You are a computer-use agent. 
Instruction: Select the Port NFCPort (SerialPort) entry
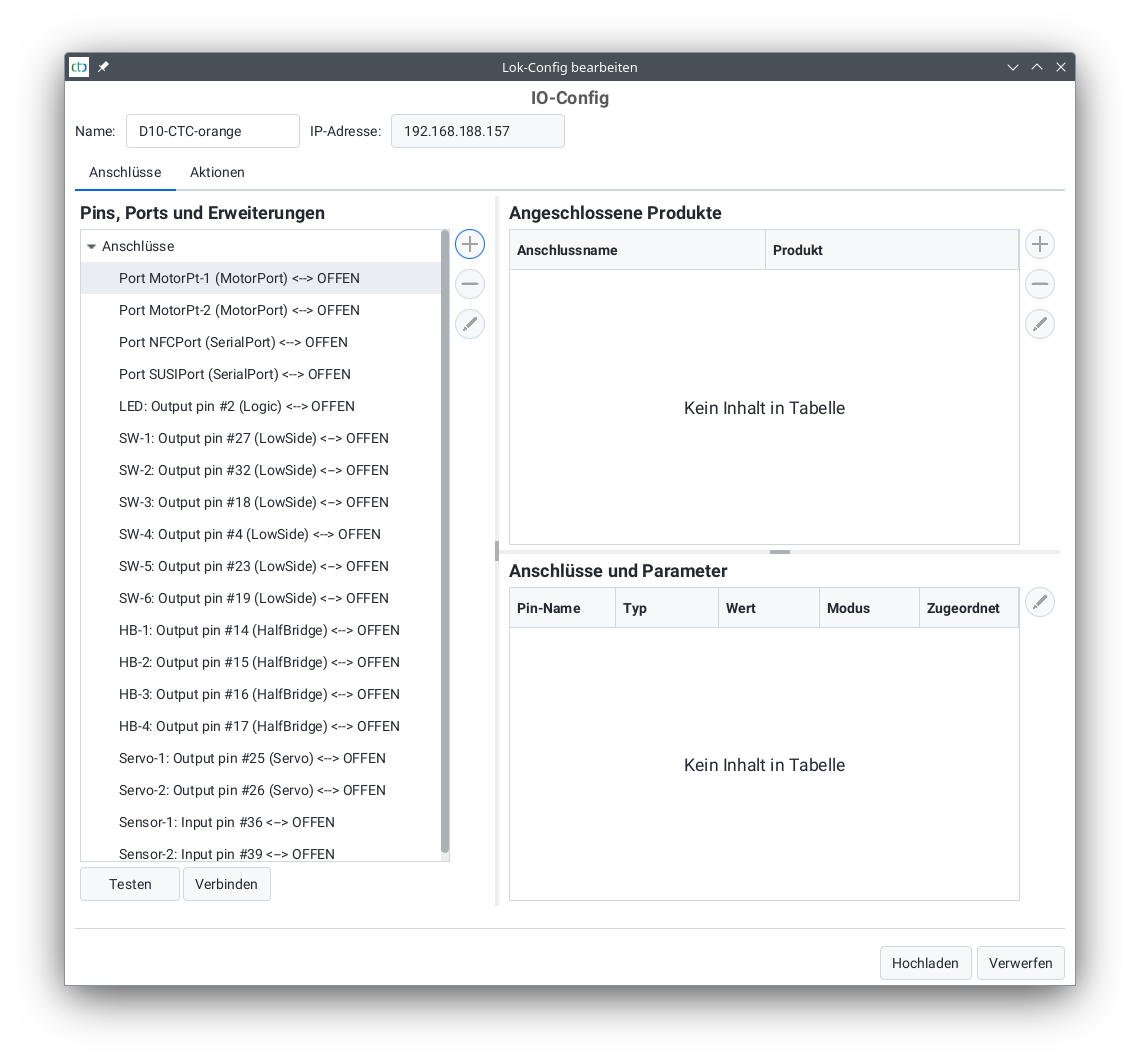233,342
